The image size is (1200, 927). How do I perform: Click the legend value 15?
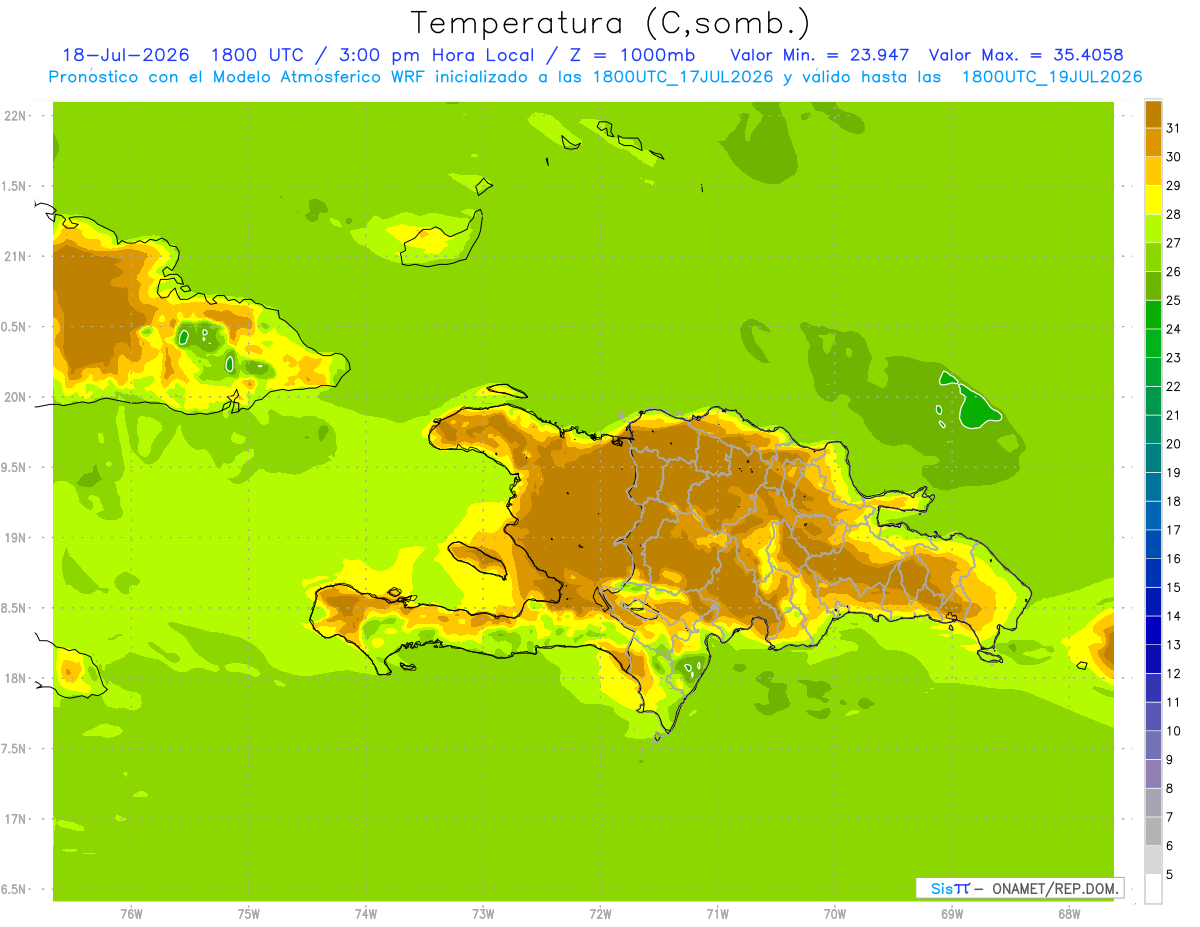[1174, 587]
